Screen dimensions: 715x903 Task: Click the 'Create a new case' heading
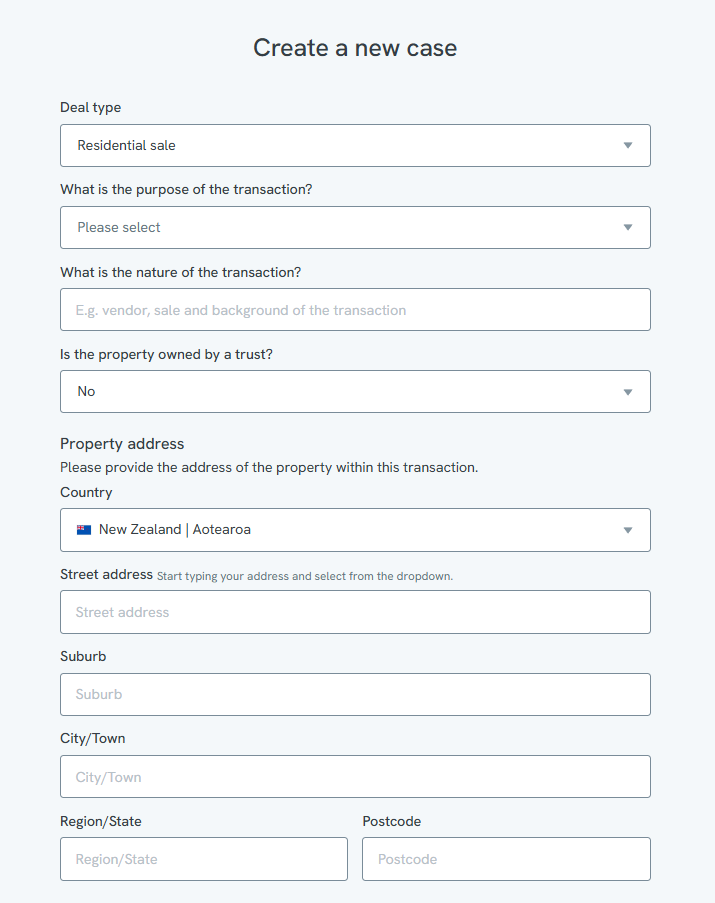click(355, 48)
